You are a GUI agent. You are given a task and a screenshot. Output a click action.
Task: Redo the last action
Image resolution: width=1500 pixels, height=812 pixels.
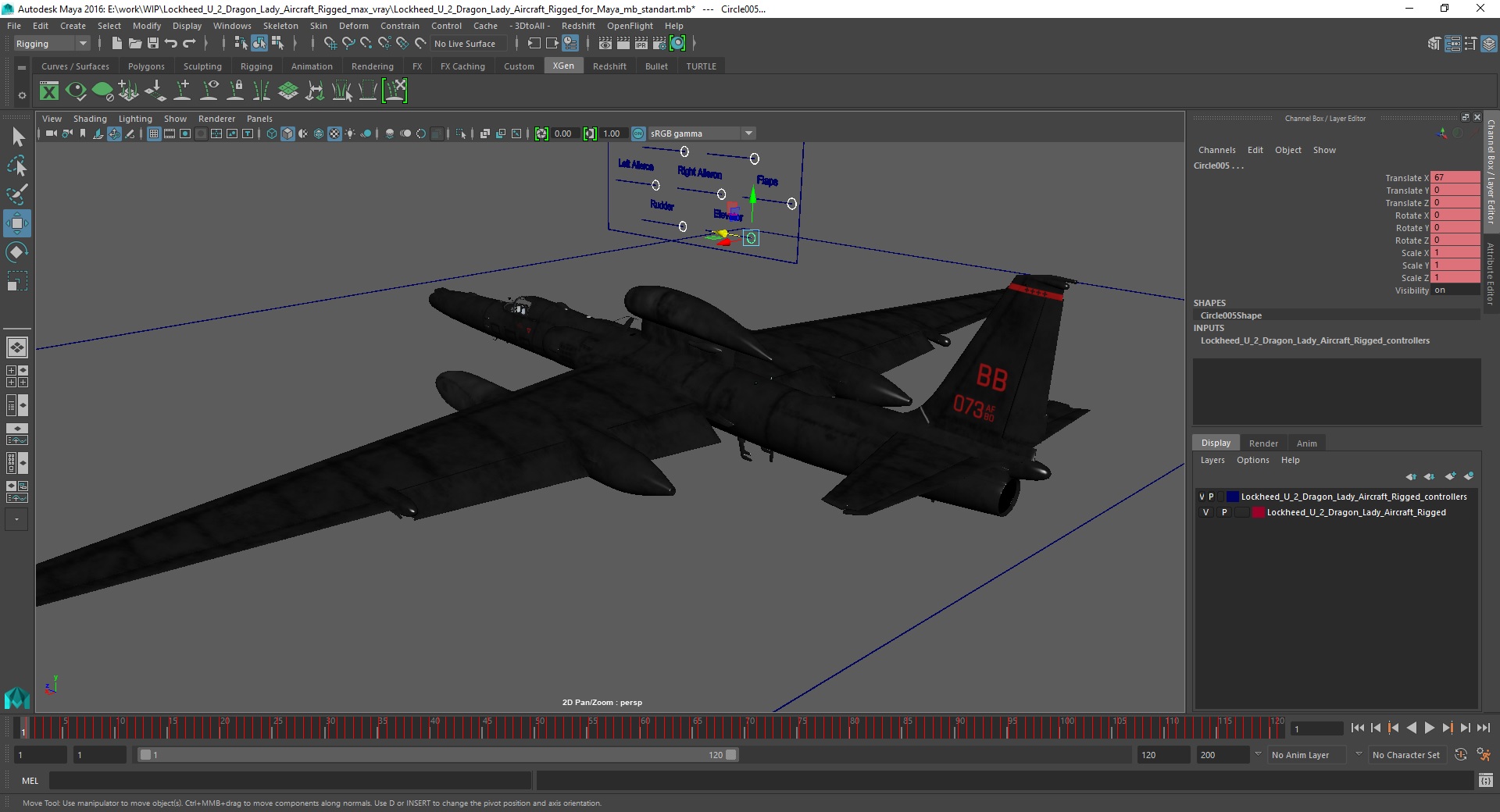coord(189,44)
